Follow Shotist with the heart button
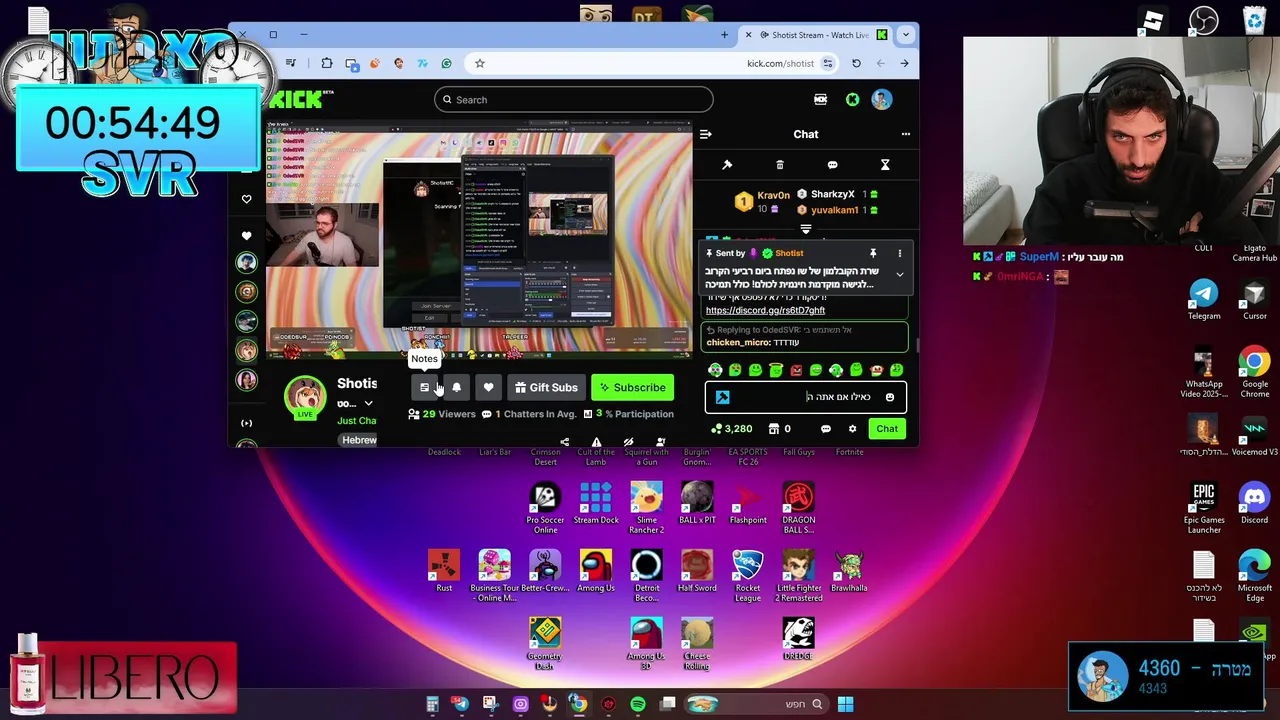 [x=488, y=388]
